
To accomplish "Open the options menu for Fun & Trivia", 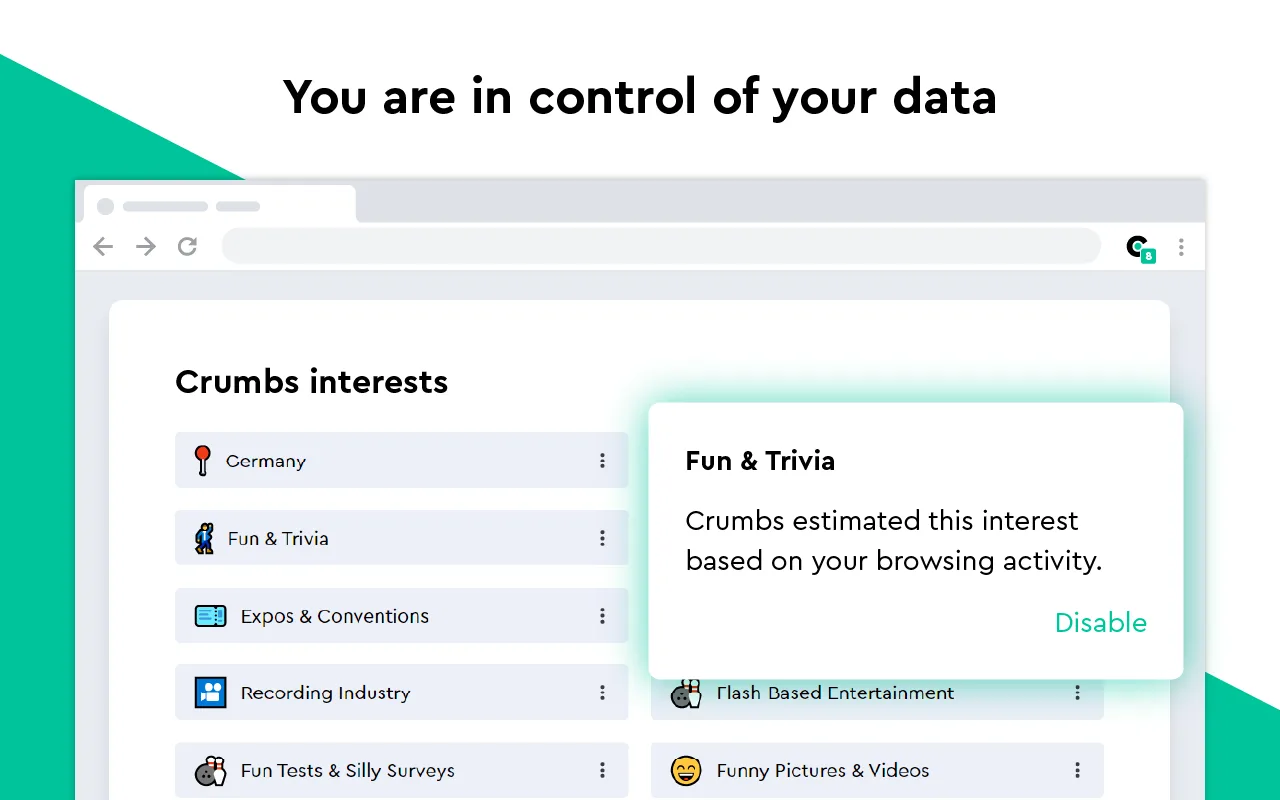I will pyautogui.click(x=602, y=538).
